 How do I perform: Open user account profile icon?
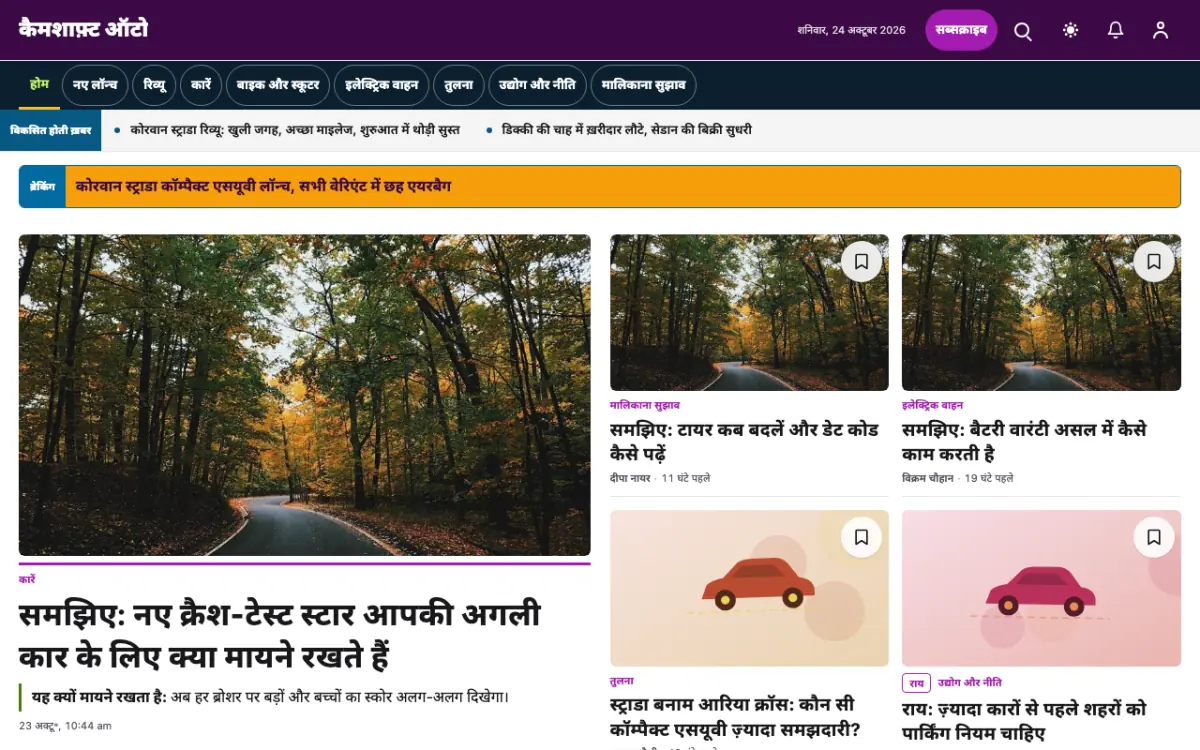[x=1160, y=30]
